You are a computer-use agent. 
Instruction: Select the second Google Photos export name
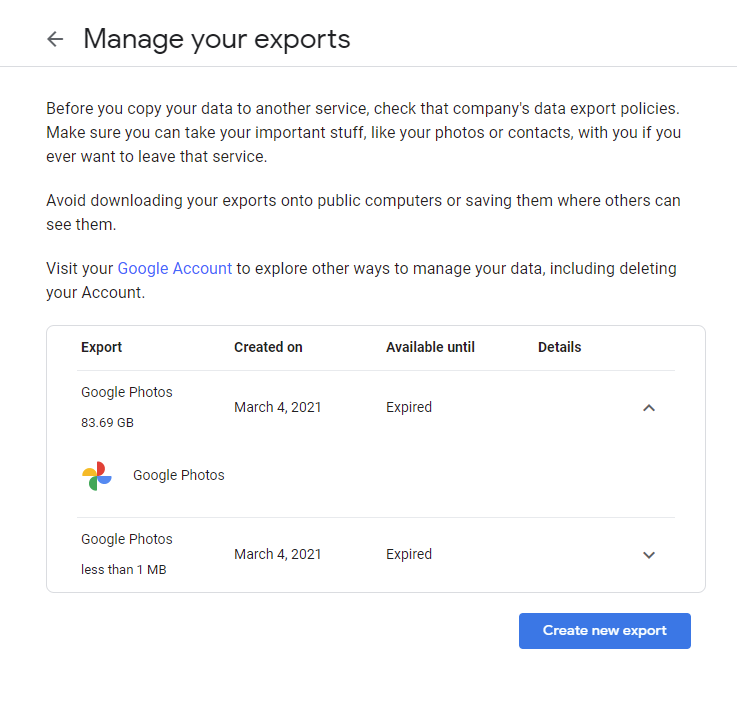click(x=127, y=540)
